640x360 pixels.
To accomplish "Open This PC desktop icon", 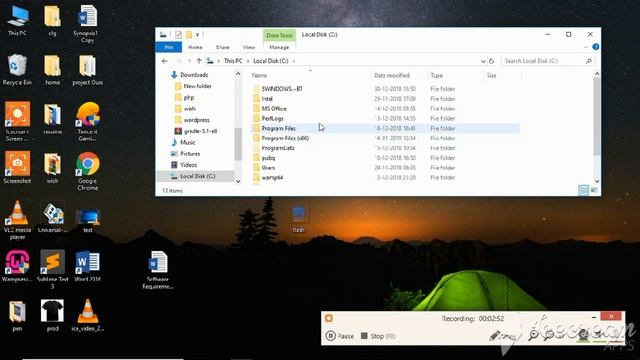I will [17, 21].
